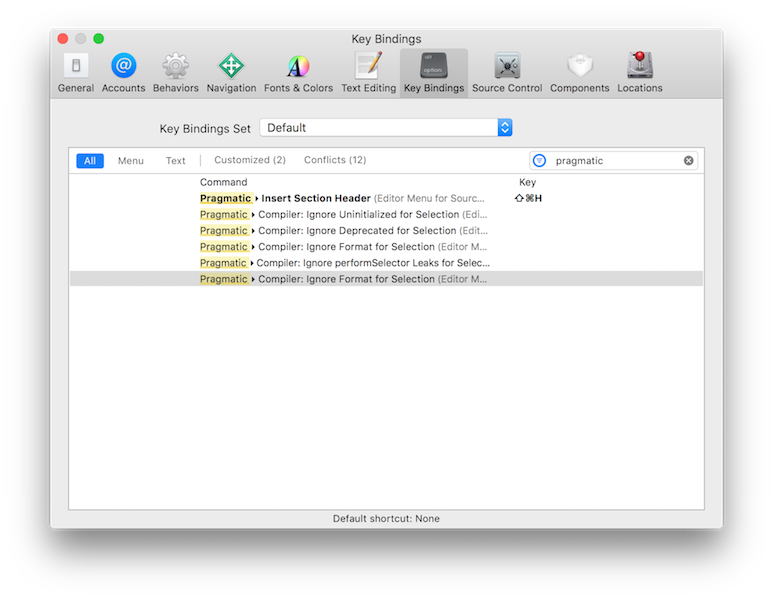
Task: Select Insert Section Header command row
Action: 386,198
